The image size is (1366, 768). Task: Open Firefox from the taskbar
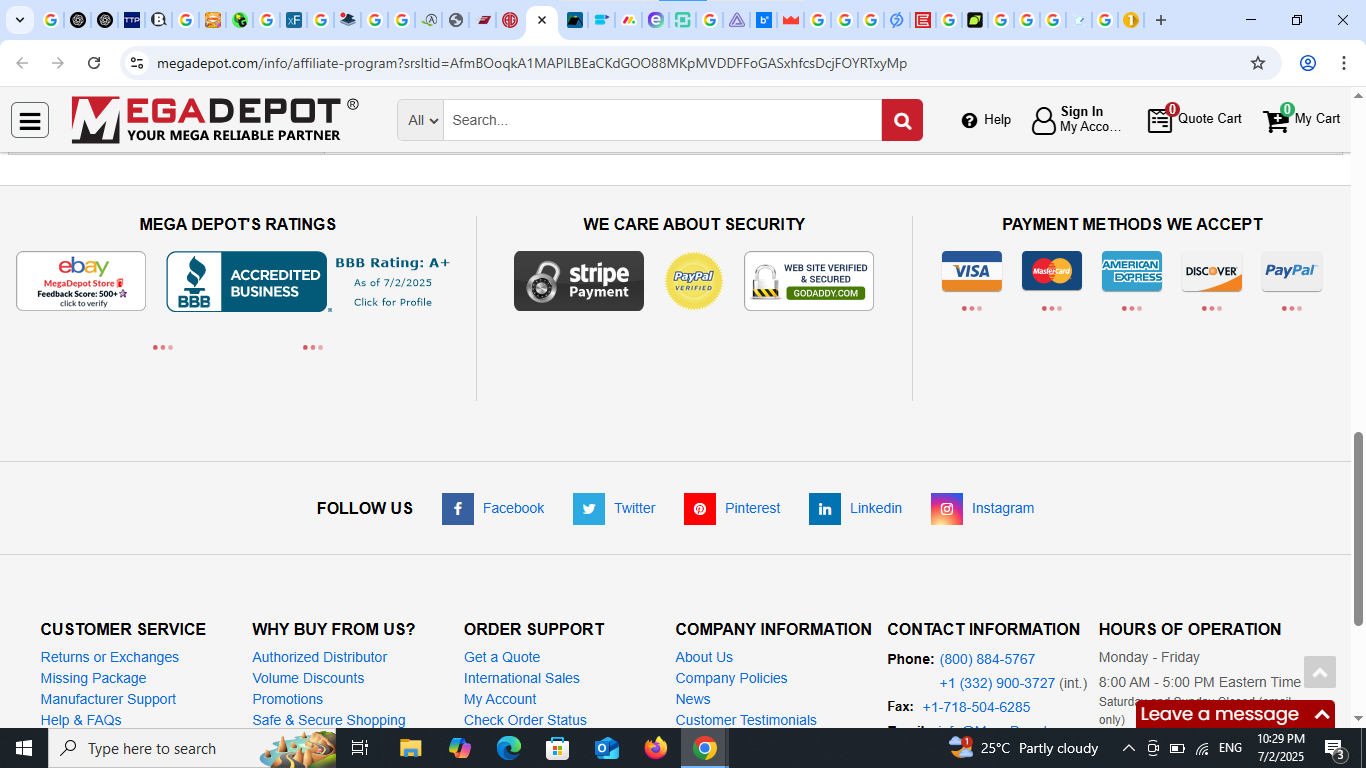(656, 748)
